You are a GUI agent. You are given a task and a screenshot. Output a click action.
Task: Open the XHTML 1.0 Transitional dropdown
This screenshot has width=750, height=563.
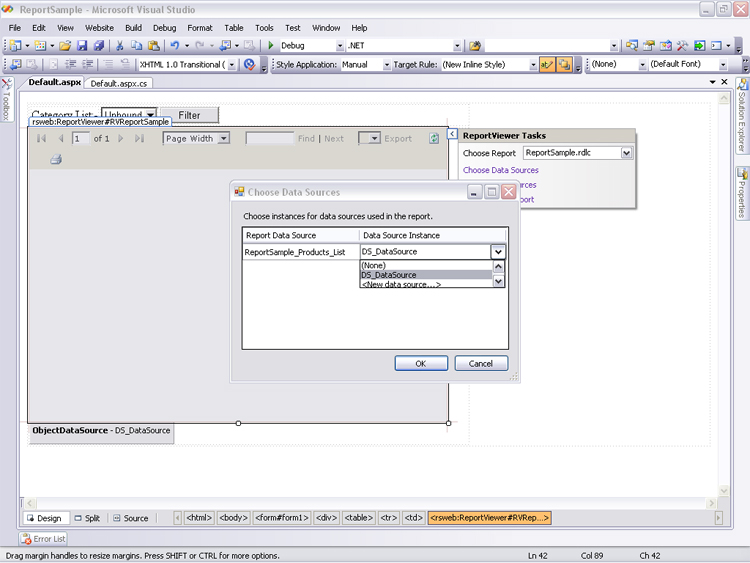tap(232, 65)
